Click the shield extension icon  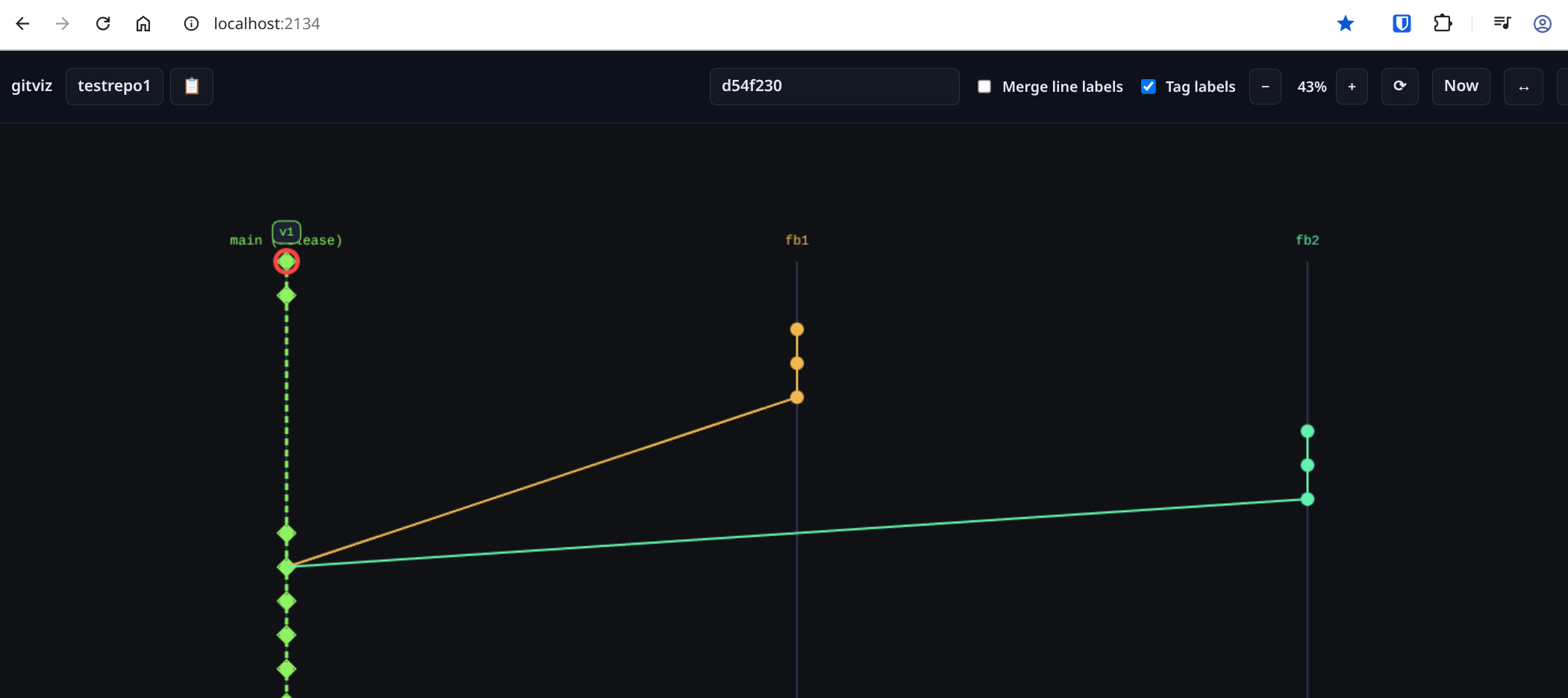[x=1400, y=23]
